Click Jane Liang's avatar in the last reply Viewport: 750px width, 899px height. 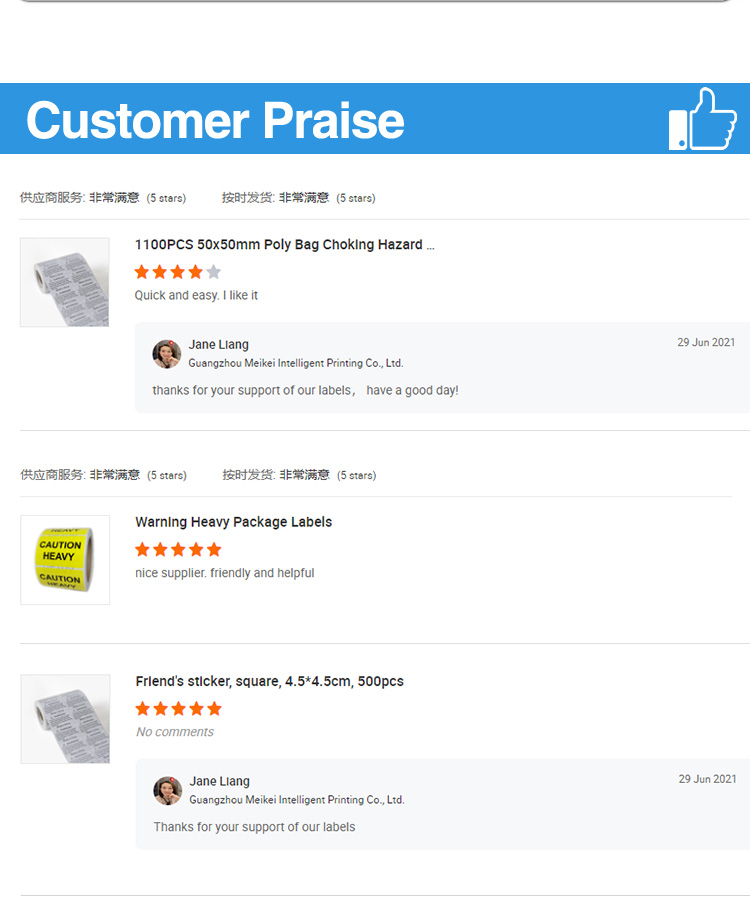click(x=168, y=791)
